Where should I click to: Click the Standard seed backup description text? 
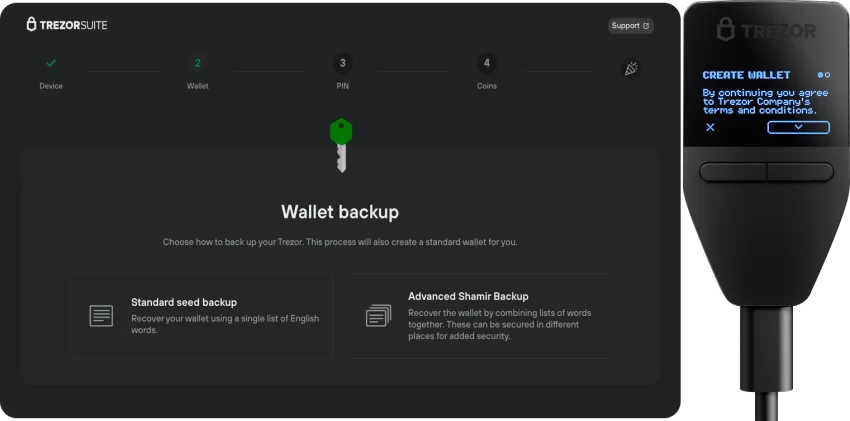(x=224, y=324)
